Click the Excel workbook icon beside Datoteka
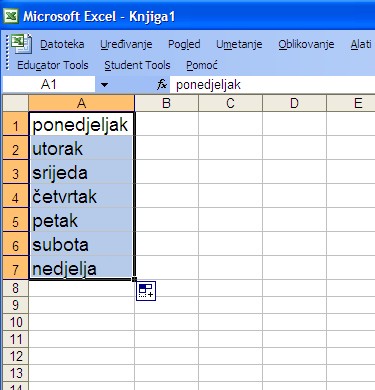 point(21,44)
